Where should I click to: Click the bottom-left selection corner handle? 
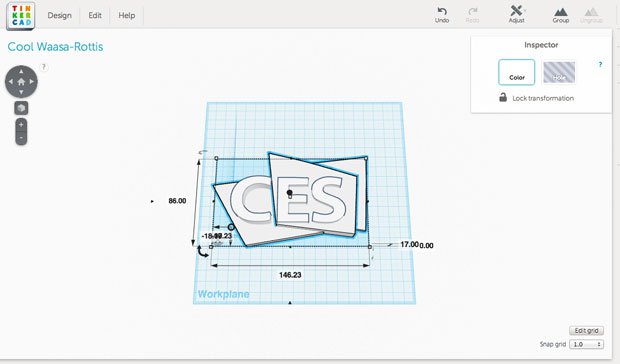211,247
